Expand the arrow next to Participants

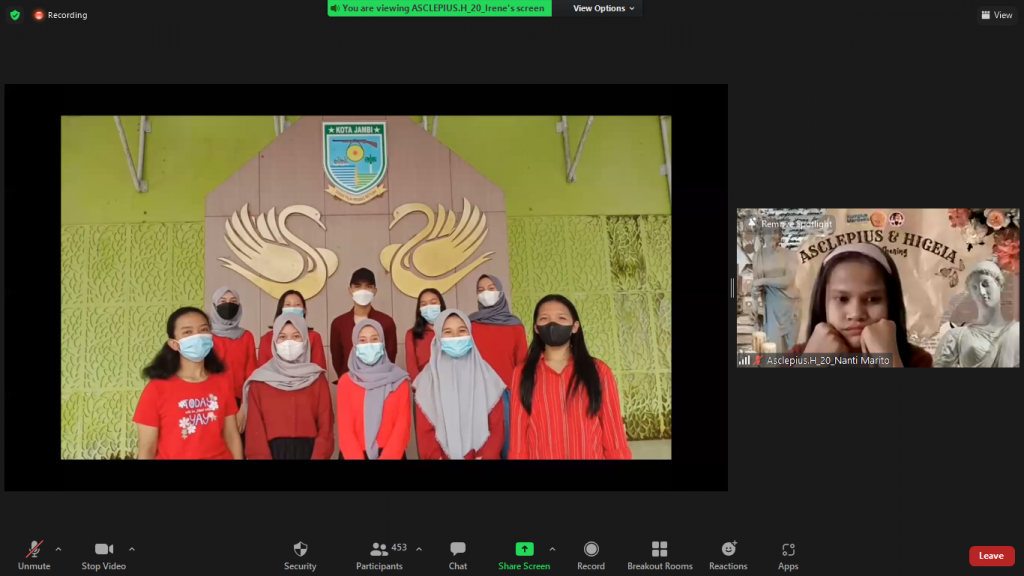tap(418, 549)
